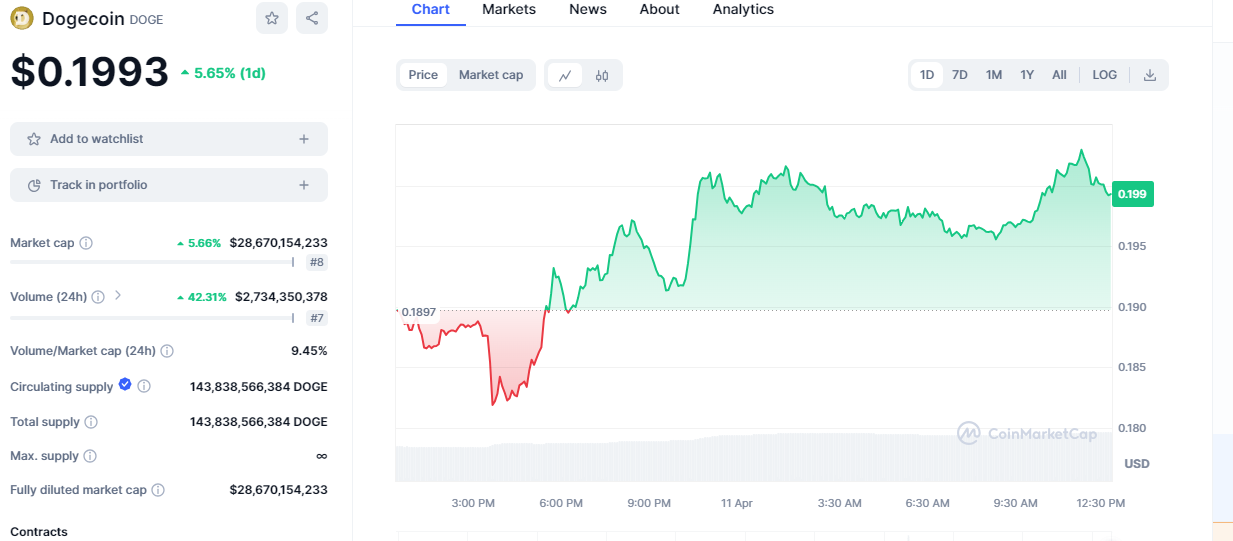Viewport: 1233px width, 541px height.
Task: Switch to candlestick chart icon
Action: (x=602, y=75)
